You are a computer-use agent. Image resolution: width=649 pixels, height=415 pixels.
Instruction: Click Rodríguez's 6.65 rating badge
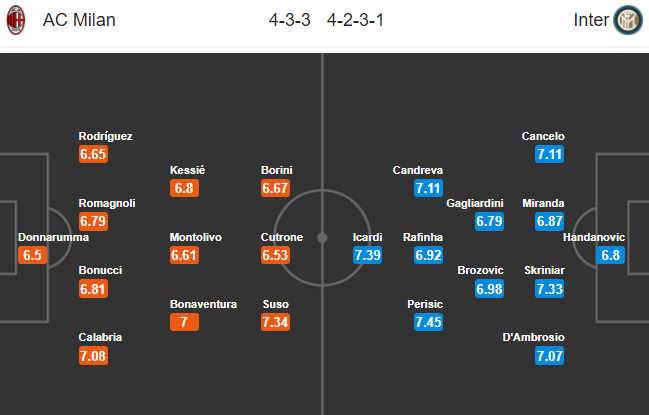click(94, 154)
